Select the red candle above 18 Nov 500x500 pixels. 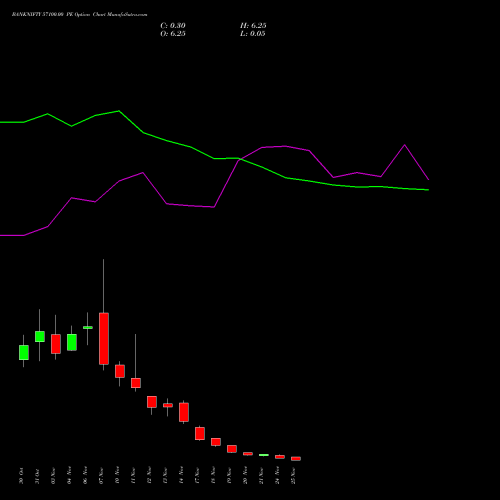[216, 442]
